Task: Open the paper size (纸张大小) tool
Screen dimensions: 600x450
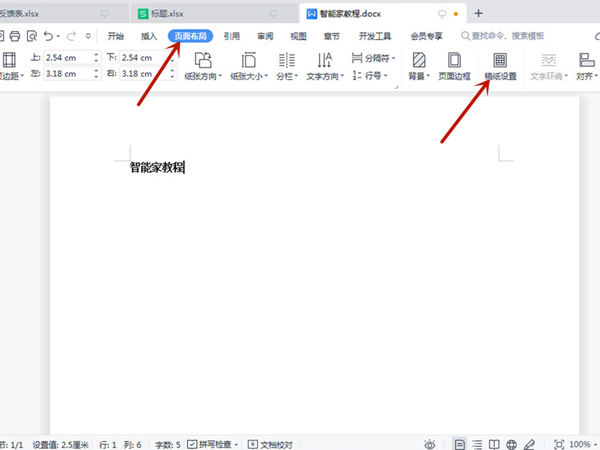Action: click(x=249, y=60)
